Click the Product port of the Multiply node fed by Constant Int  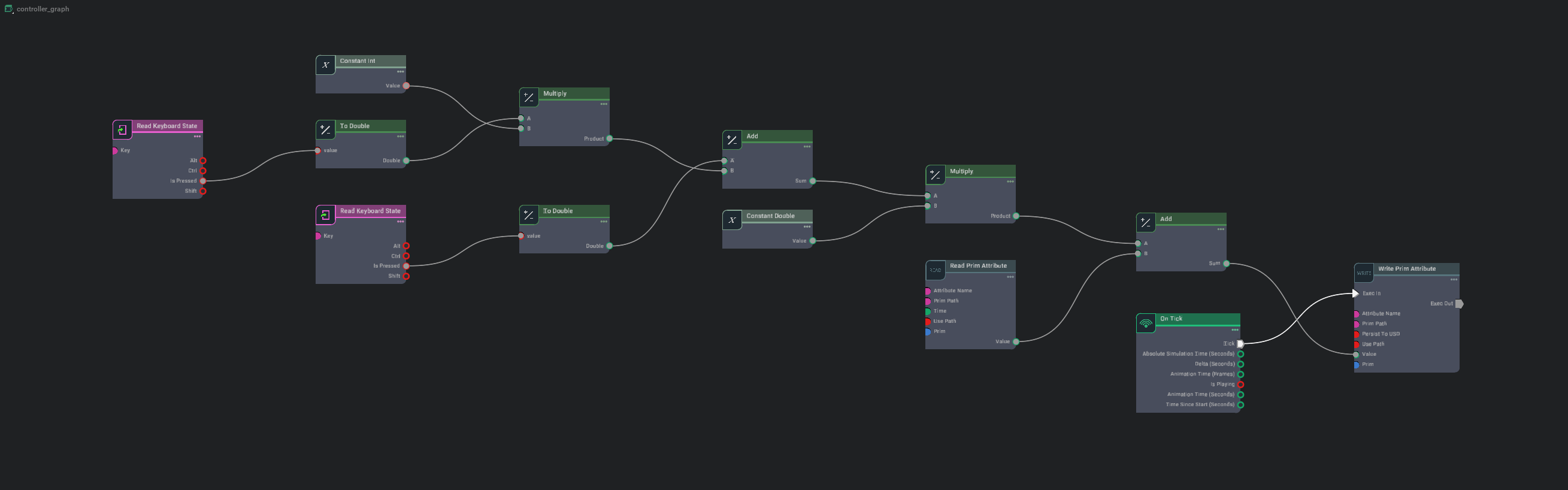[609, 139]
